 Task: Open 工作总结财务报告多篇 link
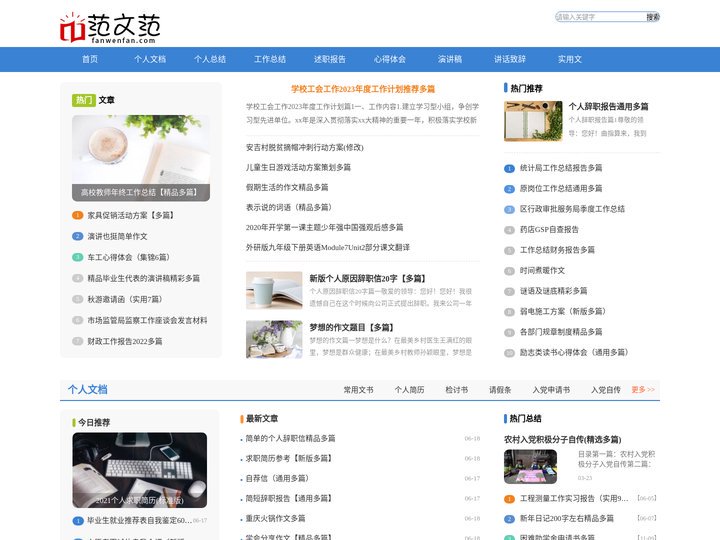click(x=557, y=250)
